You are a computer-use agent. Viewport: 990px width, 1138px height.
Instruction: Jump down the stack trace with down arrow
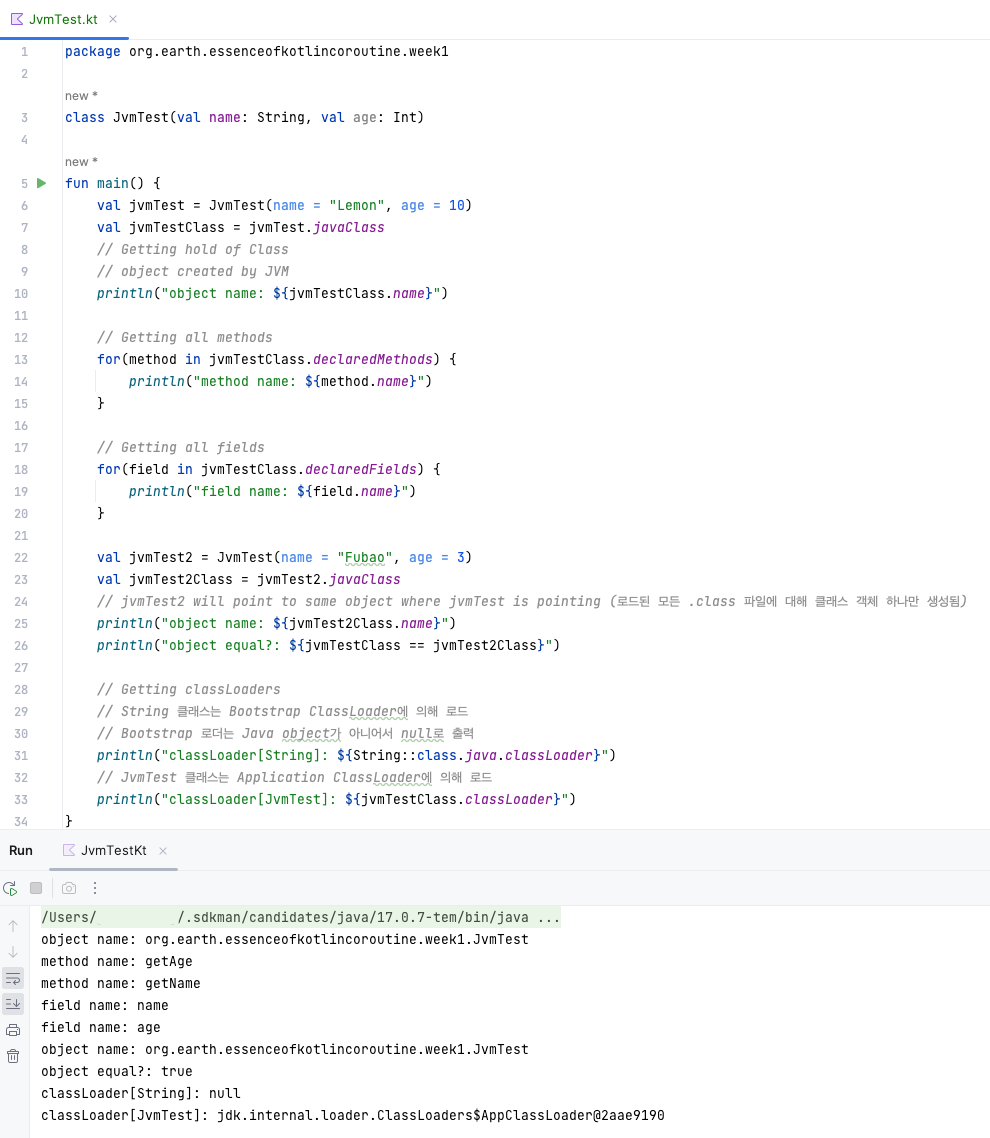13,952
